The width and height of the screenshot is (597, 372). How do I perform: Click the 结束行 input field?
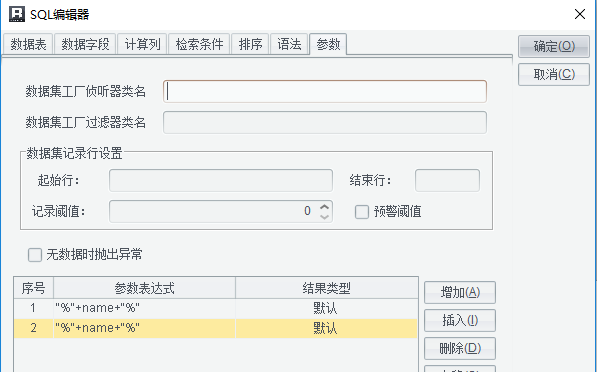pyautogui.click(x=447, y=180)
